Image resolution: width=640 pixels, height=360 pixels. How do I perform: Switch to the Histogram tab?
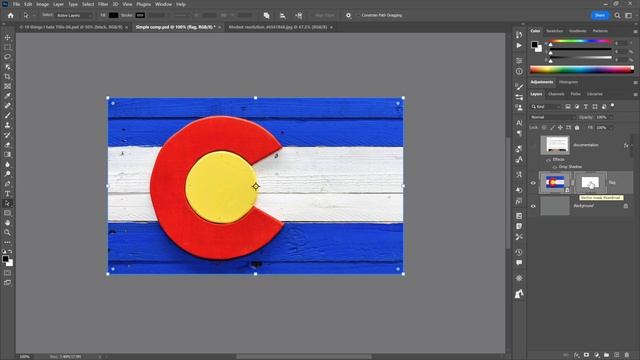(x=568, y=82)
